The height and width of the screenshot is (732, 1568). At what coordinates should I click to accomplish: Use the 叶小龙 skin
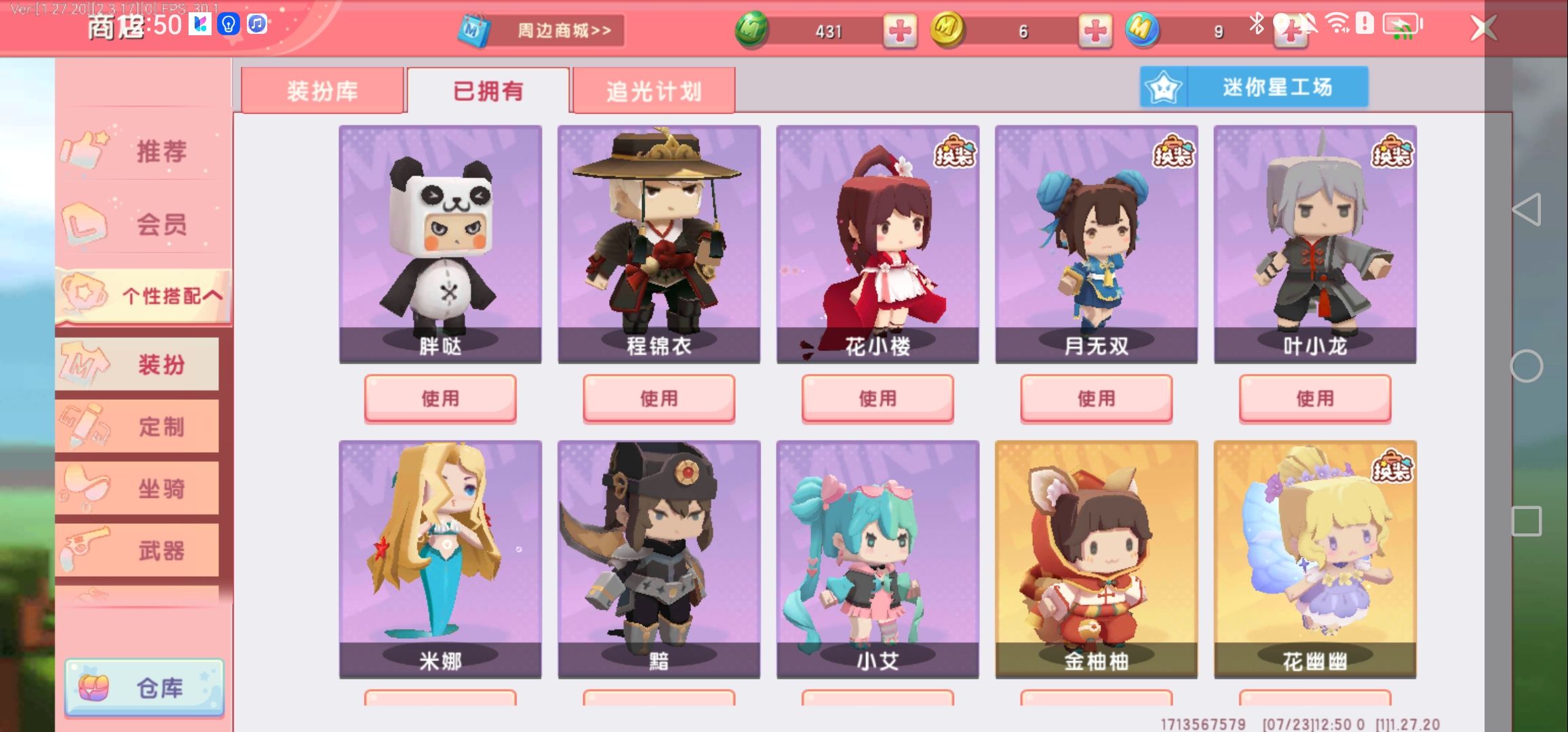pos(1315,399)
